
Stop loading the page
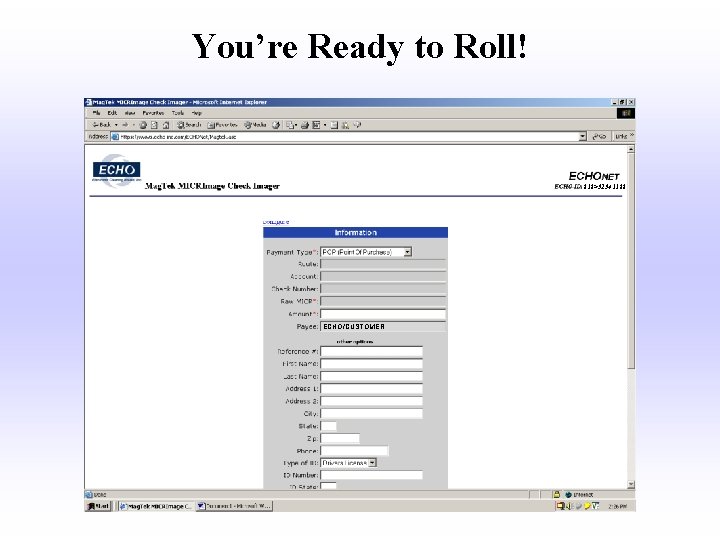click(143, 125)
